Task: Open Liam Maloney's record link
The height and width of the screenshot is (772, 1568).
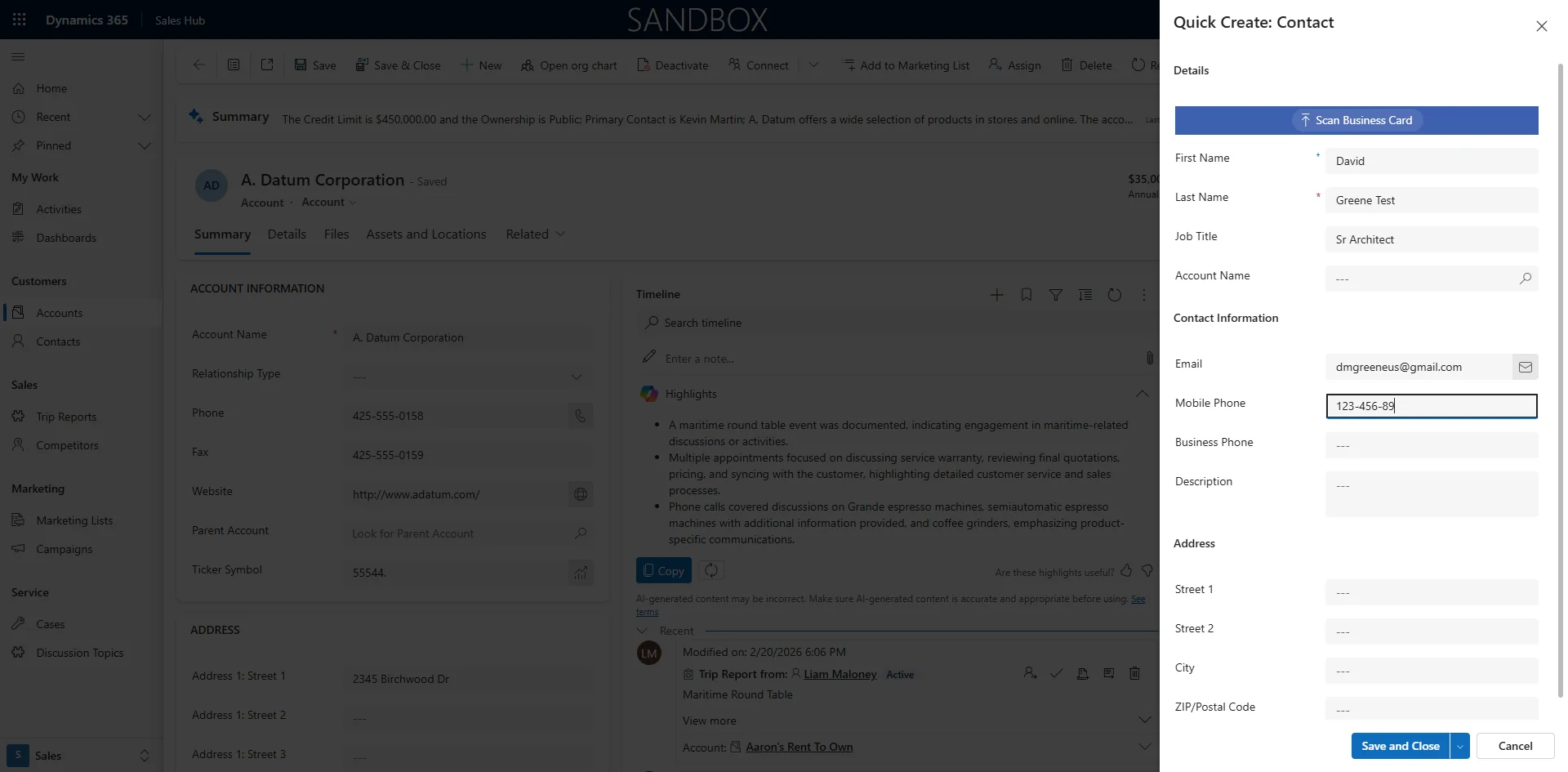Action: [841, 674]
